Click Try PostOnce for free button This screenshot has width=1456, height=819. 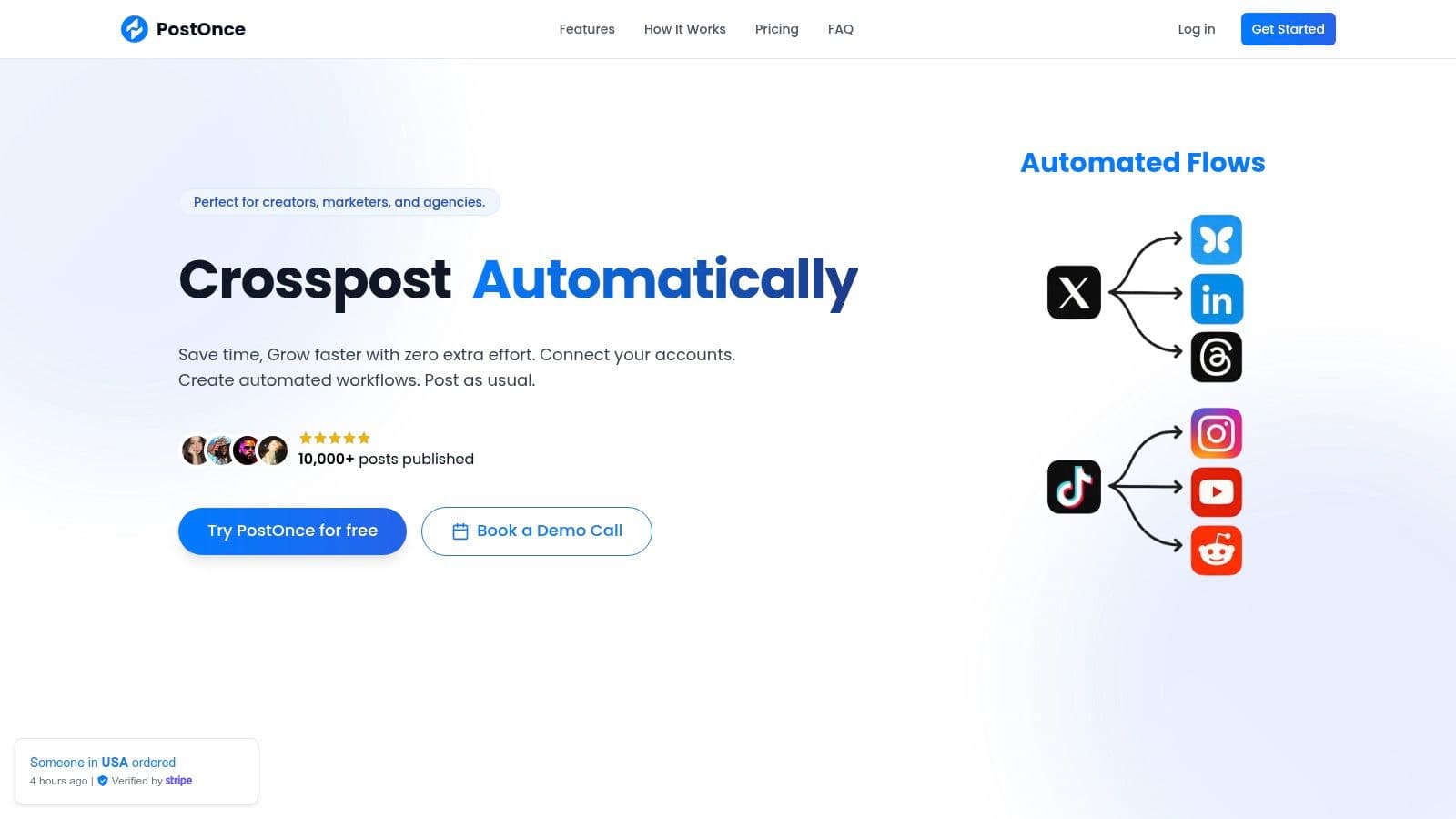[292, 531]
